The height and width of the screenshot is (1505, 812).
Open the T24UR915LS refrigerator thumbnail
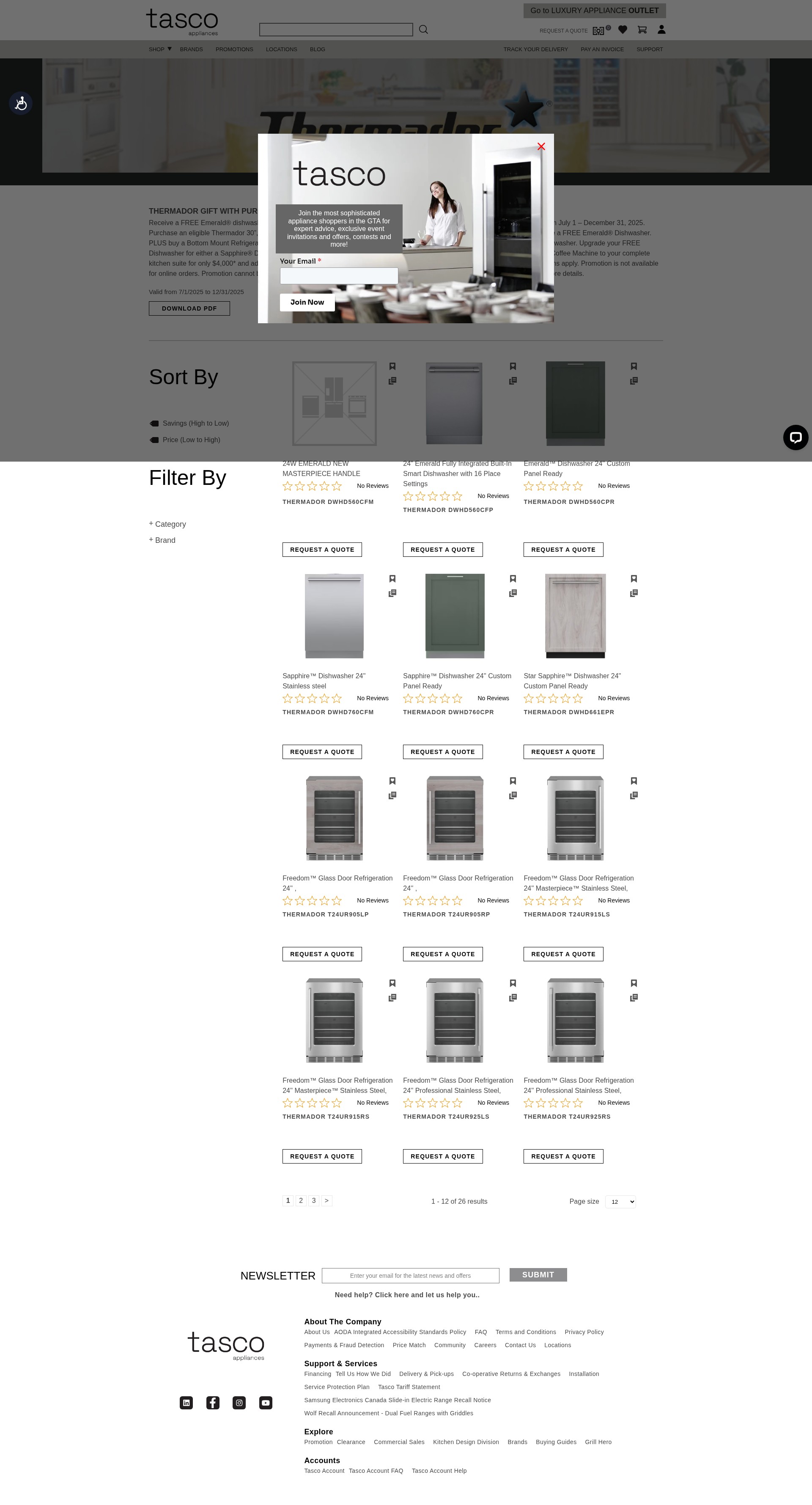576,818
